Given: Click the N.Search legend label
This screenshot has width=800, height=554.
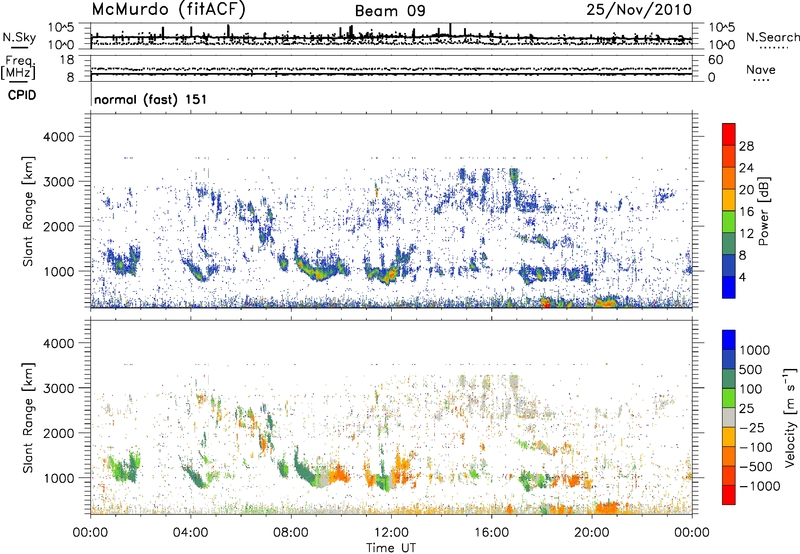Looking at the screenshot, I should 772,37.
